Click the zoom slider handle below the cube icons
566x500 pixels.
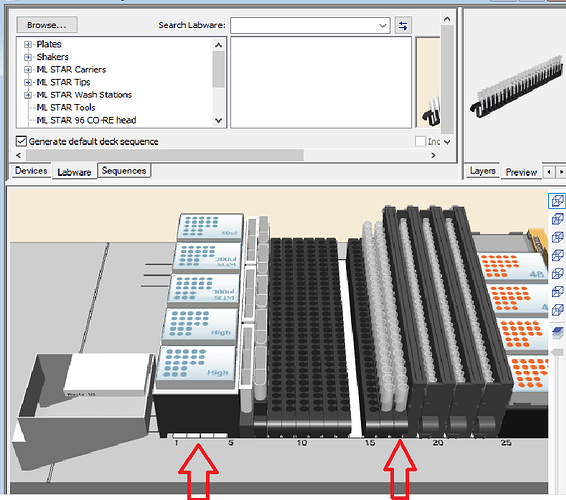558,353
